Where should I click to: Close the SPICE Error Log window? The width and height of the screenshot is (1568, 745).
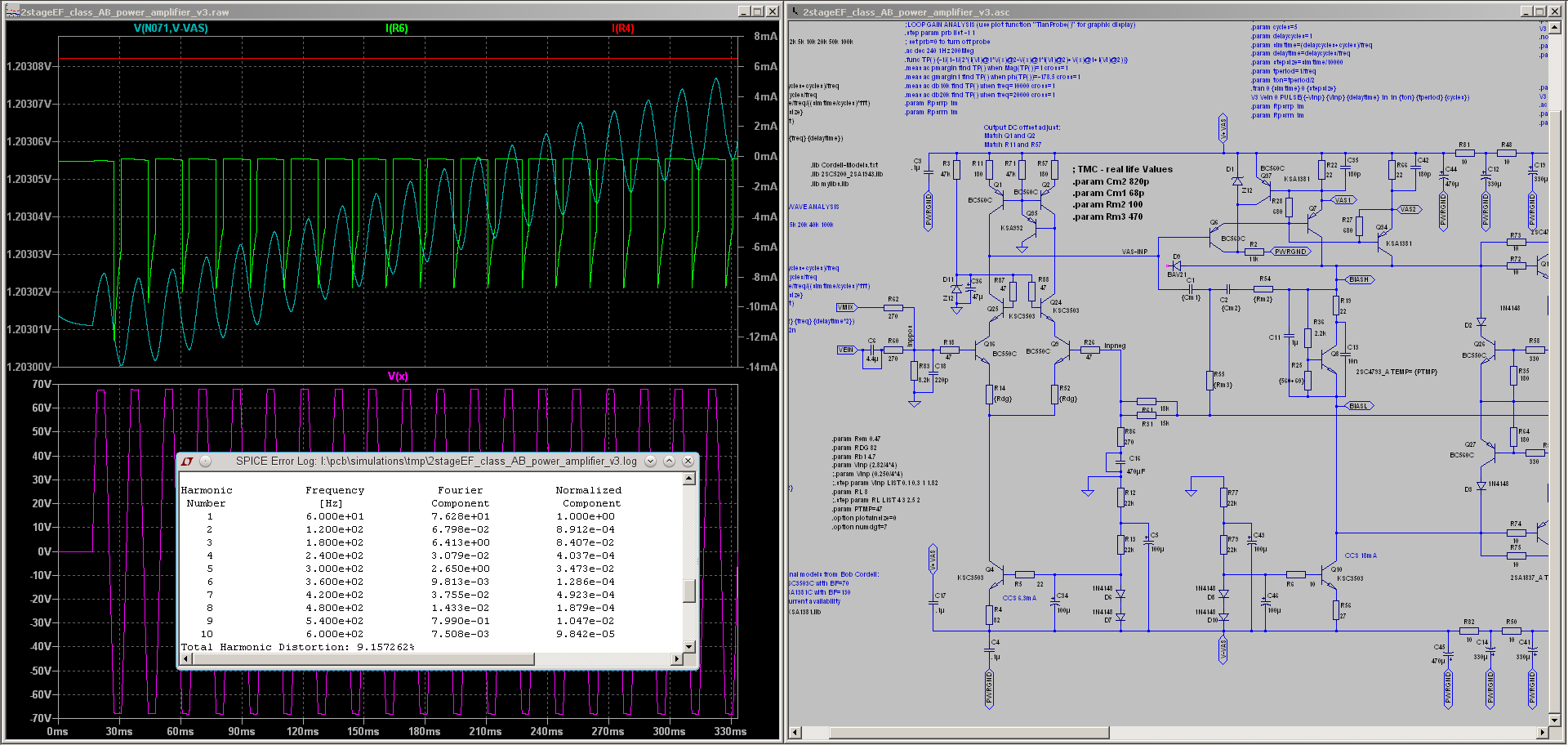coord(688,462)
